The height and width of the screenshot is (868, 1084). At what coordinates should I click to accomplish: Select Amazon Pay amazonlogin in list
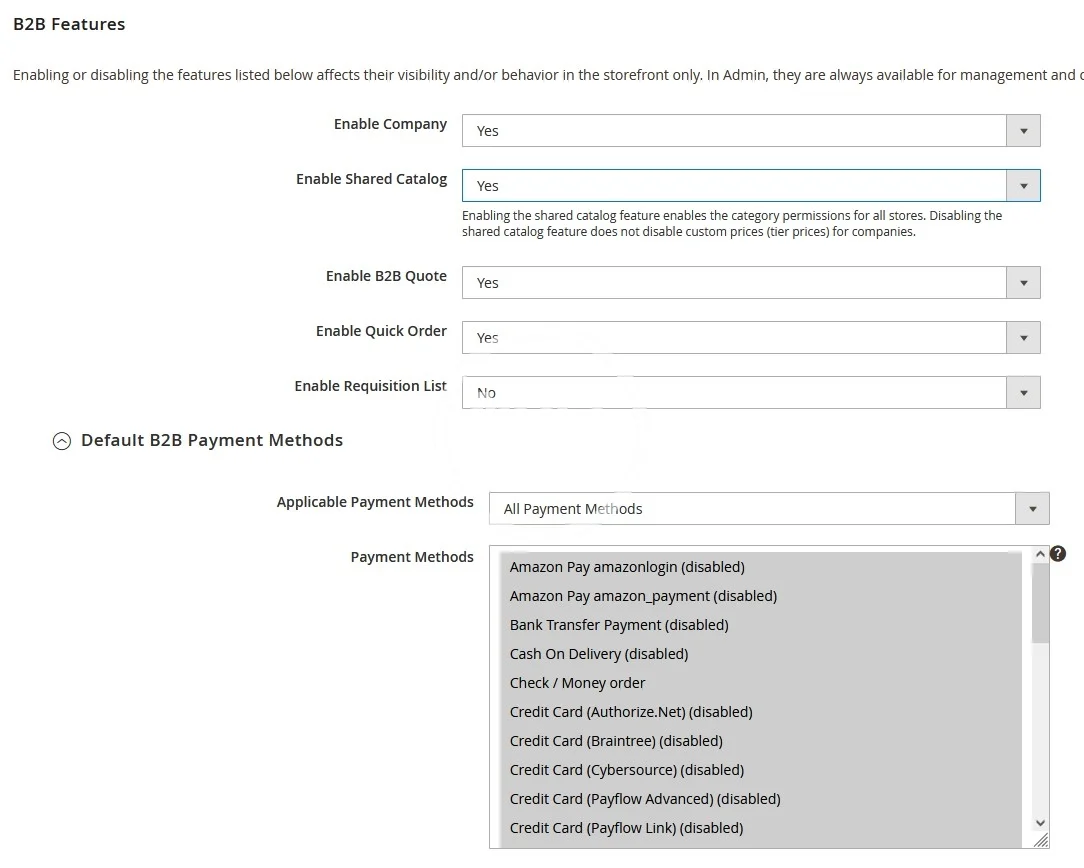tap(627, 567)
